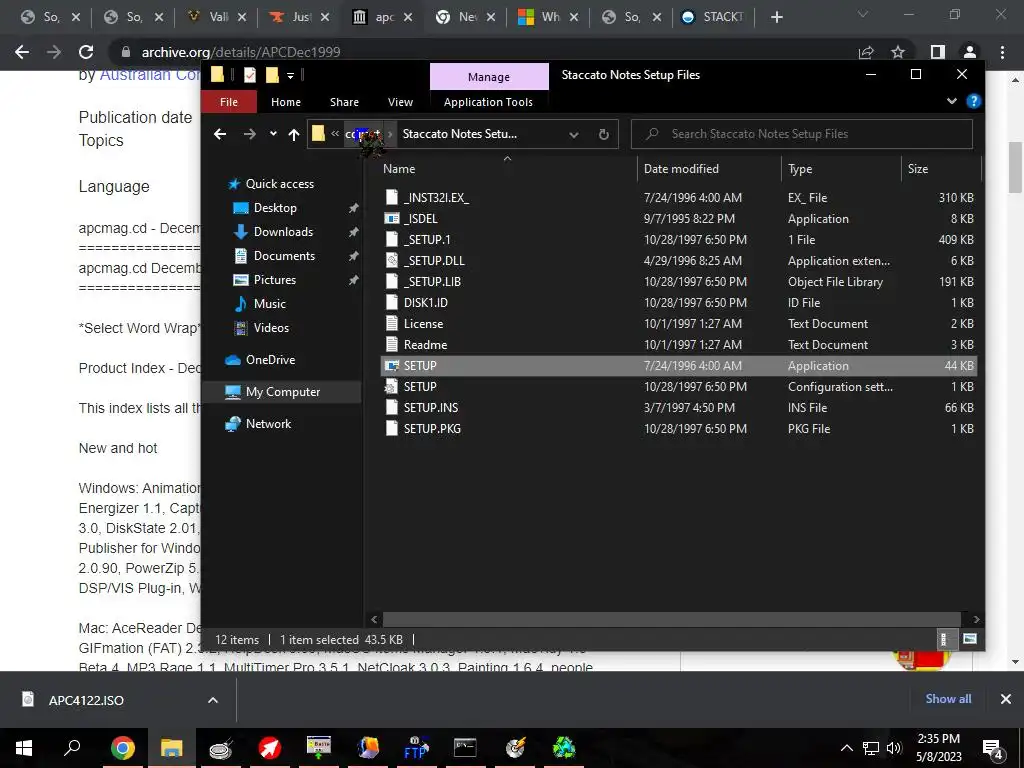Open the Windows Start menu
Image resolution: width=1024 pixels, height=768 pixels.
coord(24,748)
